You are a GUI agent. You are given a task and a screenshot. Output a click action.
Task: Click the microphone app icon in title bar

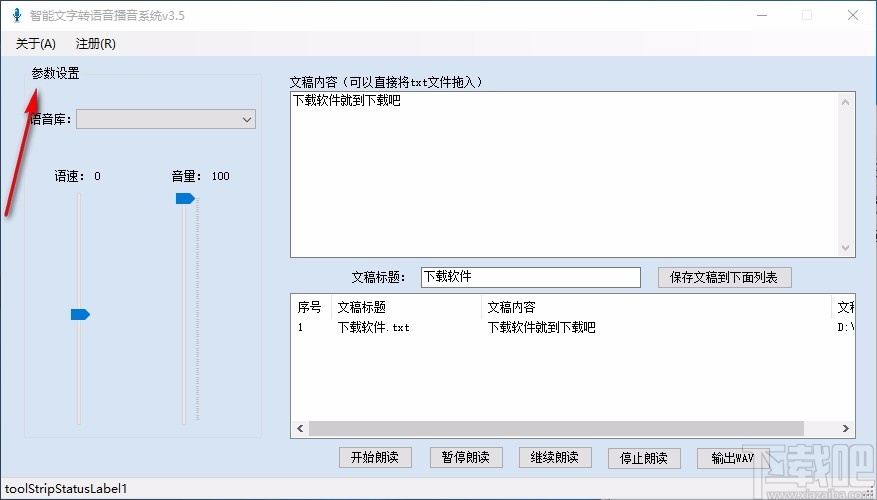tap(17, 15)
